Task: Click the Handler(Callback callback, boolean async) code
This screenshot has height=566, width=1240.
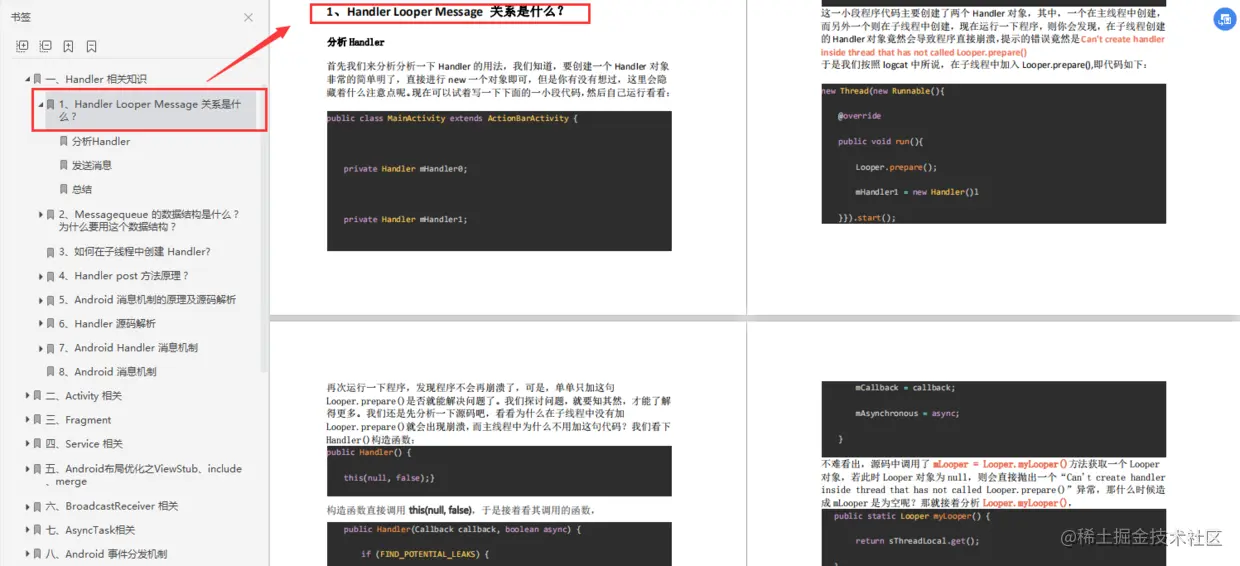Action: point(499,543)
